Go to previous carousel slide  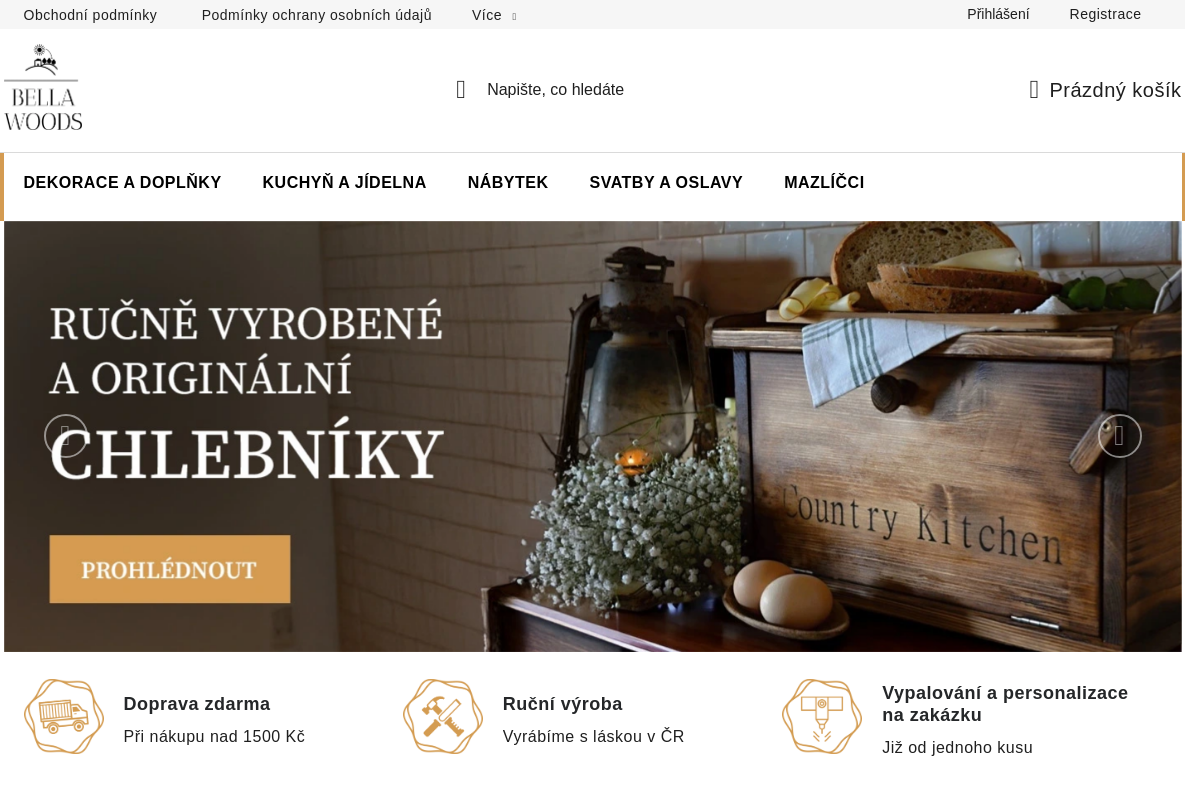point(66,436)
